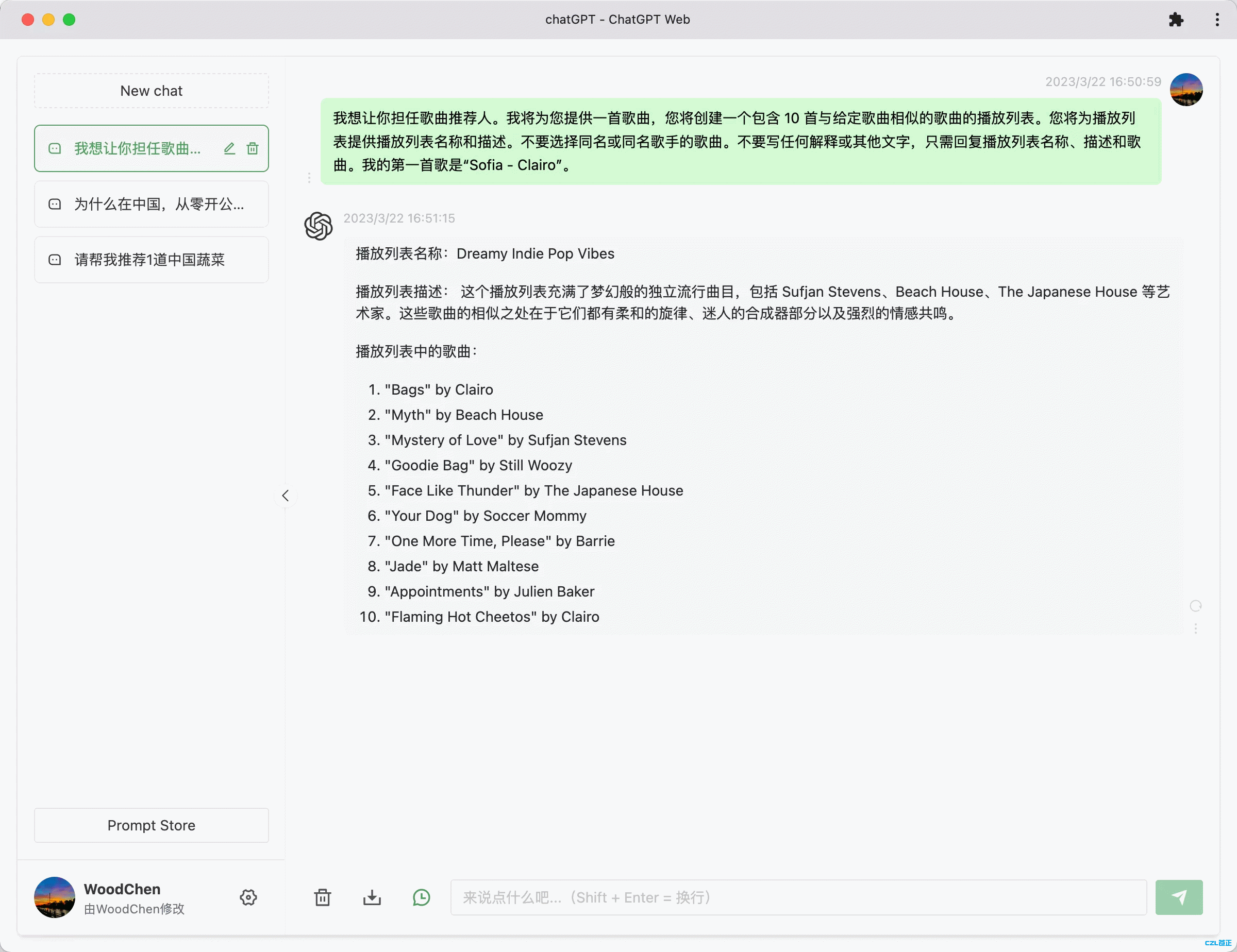Click song "Jade" by Matt Maltese

coord(462,566)
